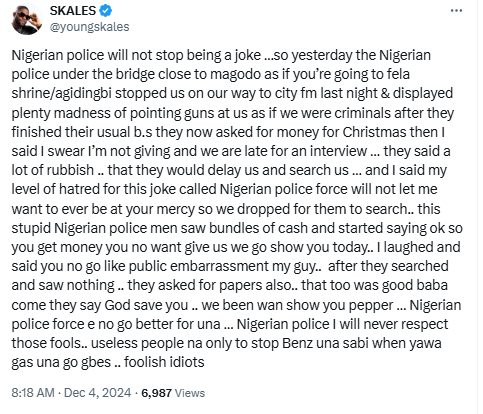This screenshot has height=414, width=483.
Task: Open the more options three-dot menu
Action: [456, 11]
